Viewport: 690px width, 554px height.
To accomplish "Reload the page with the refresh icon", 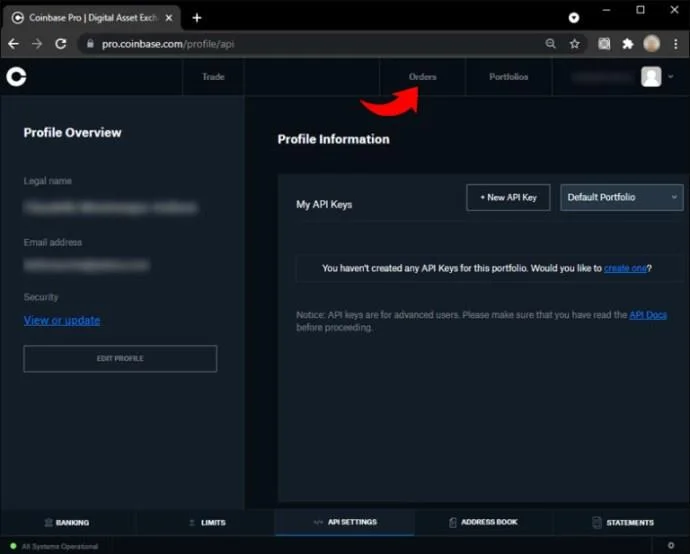I will pyautogui.click(x=61, y=44).
